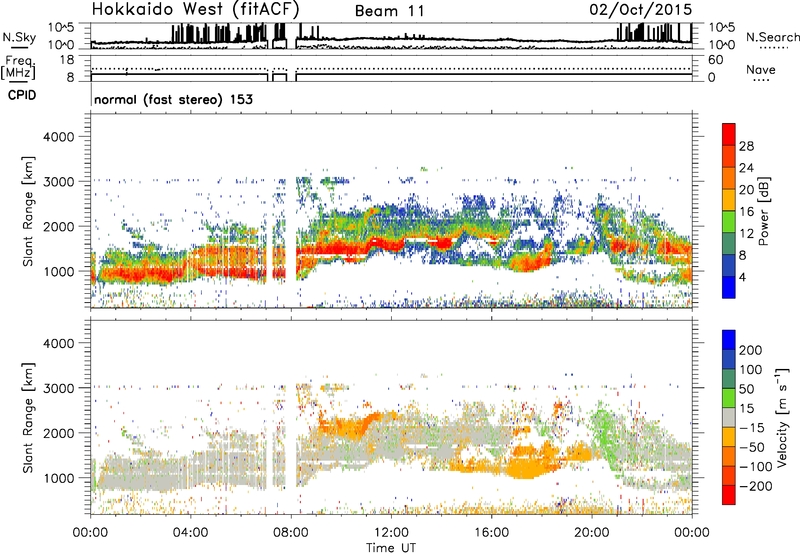Click the 'Power [dB]' colorbar title
Viewport: 800px width, 554px height.
pyautogui.click(x=764, y=211)
